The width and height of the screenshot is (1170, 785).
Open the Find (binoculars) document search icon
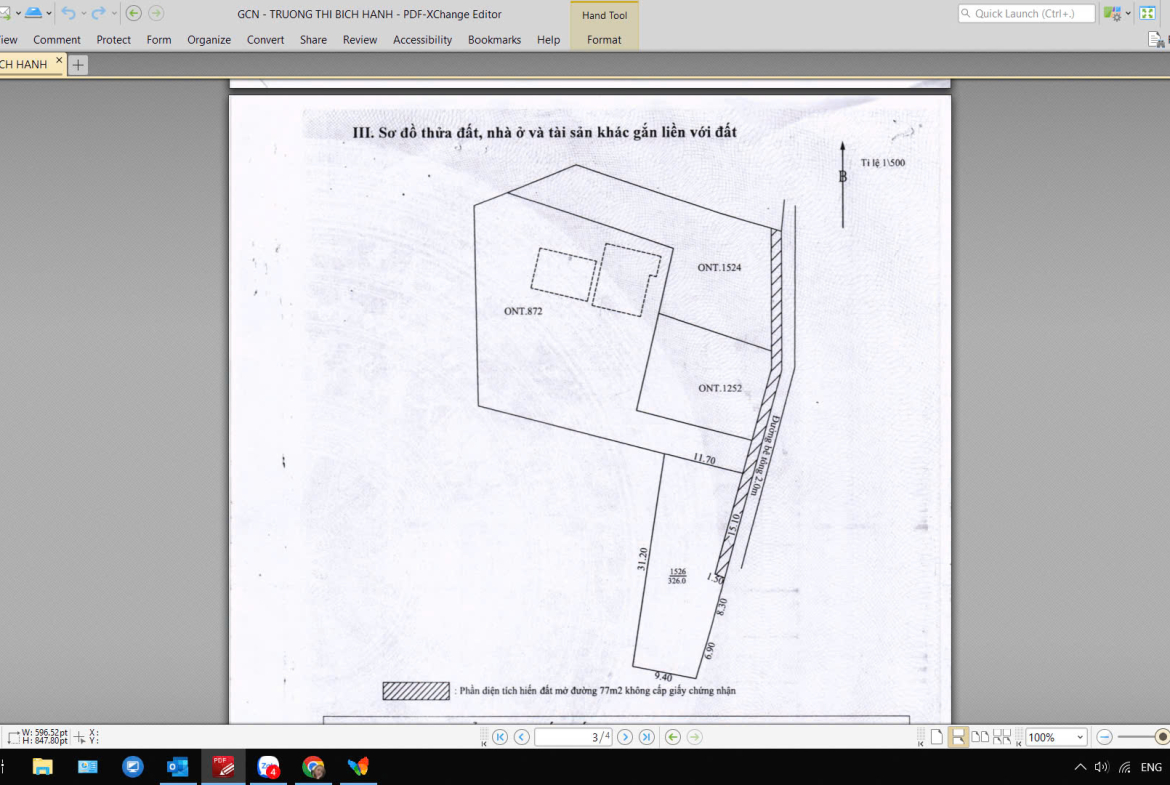click(x=1156, y=40)
